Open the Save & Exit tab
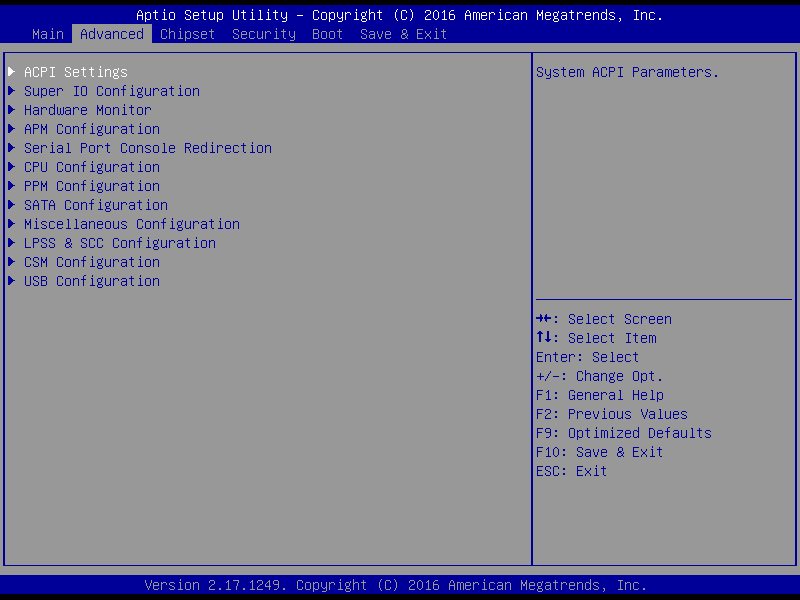 point(403,34)
